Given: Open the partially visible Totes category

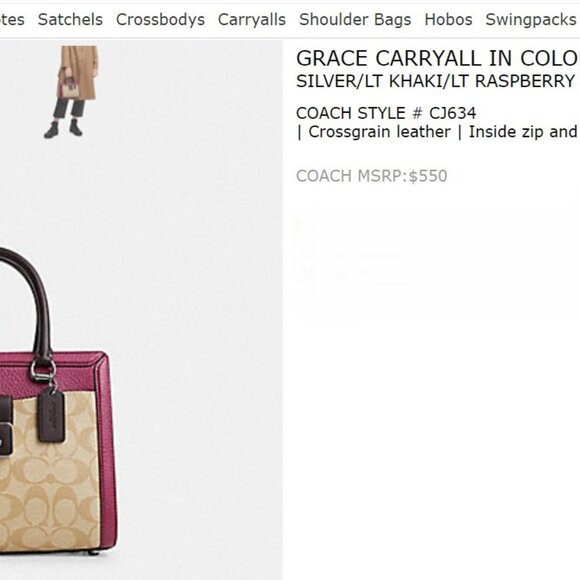Looking at the screenshot, I should click(x=12, y=20).
